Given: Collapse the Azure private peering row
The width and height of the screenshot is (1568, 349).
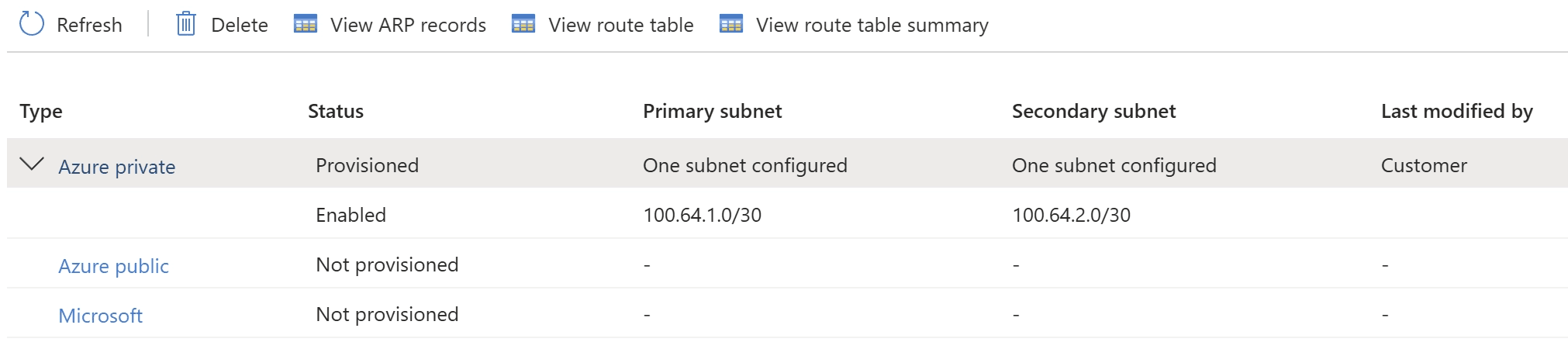Looking at the screenshot, I should (x=32, y=164).
